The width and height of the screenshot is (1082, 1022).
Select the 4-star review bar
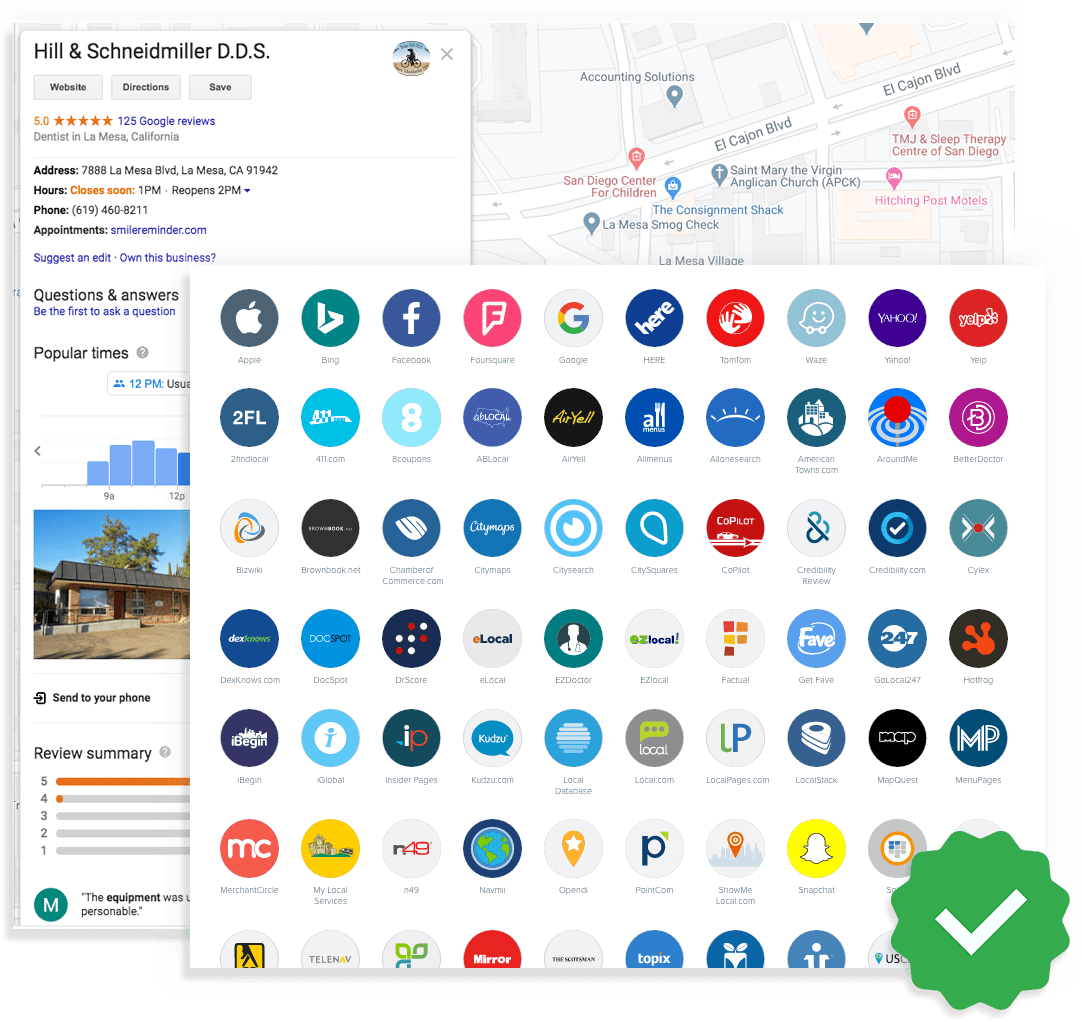click(123, 798)
